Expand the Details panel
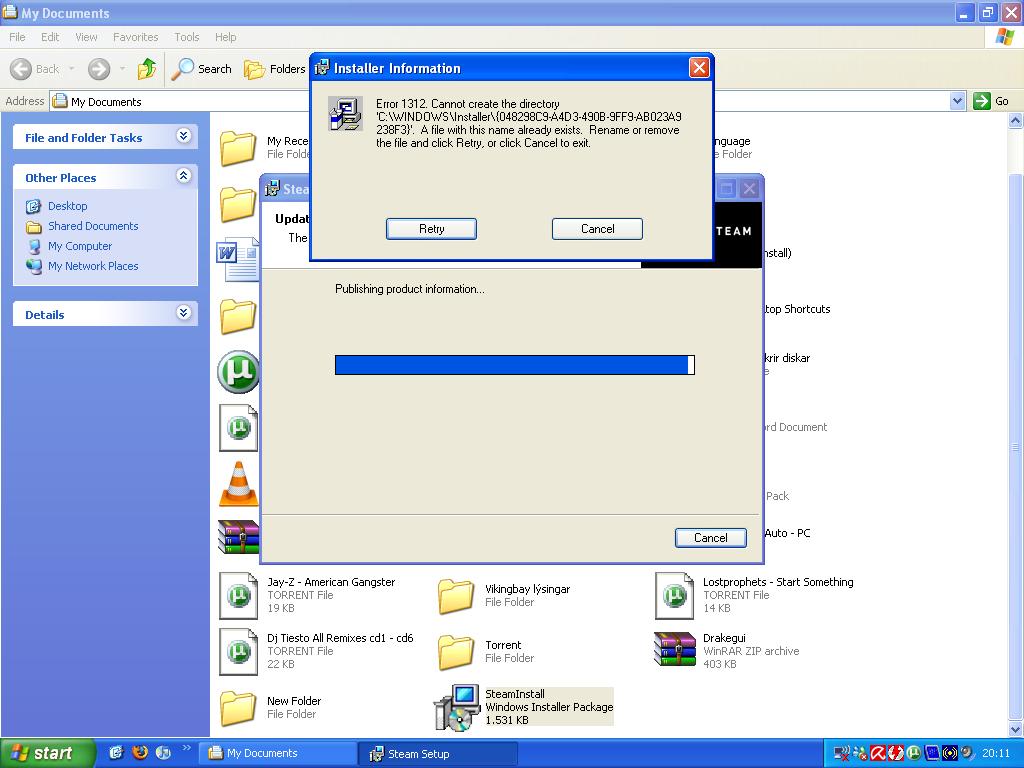 184,313
